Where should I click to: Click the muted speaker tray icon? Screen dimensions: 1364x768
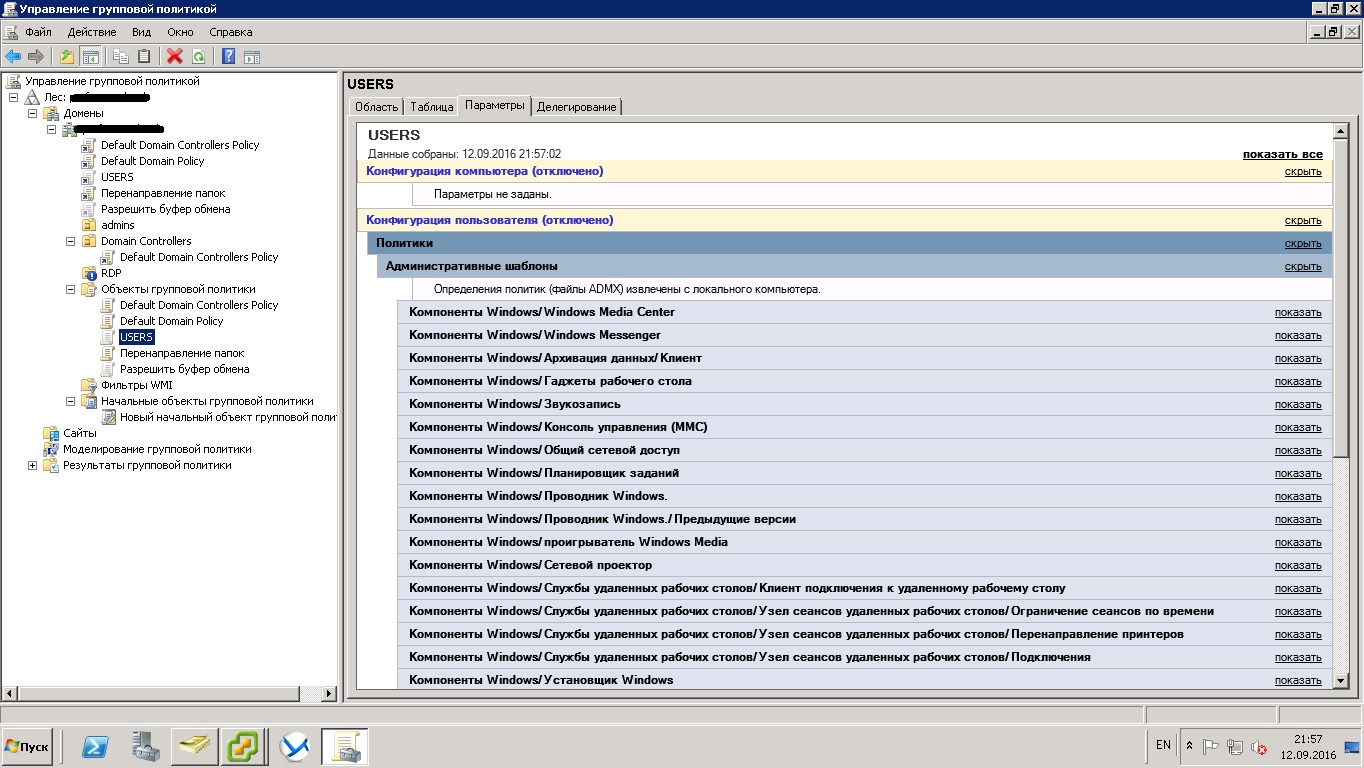[1260, 747]
